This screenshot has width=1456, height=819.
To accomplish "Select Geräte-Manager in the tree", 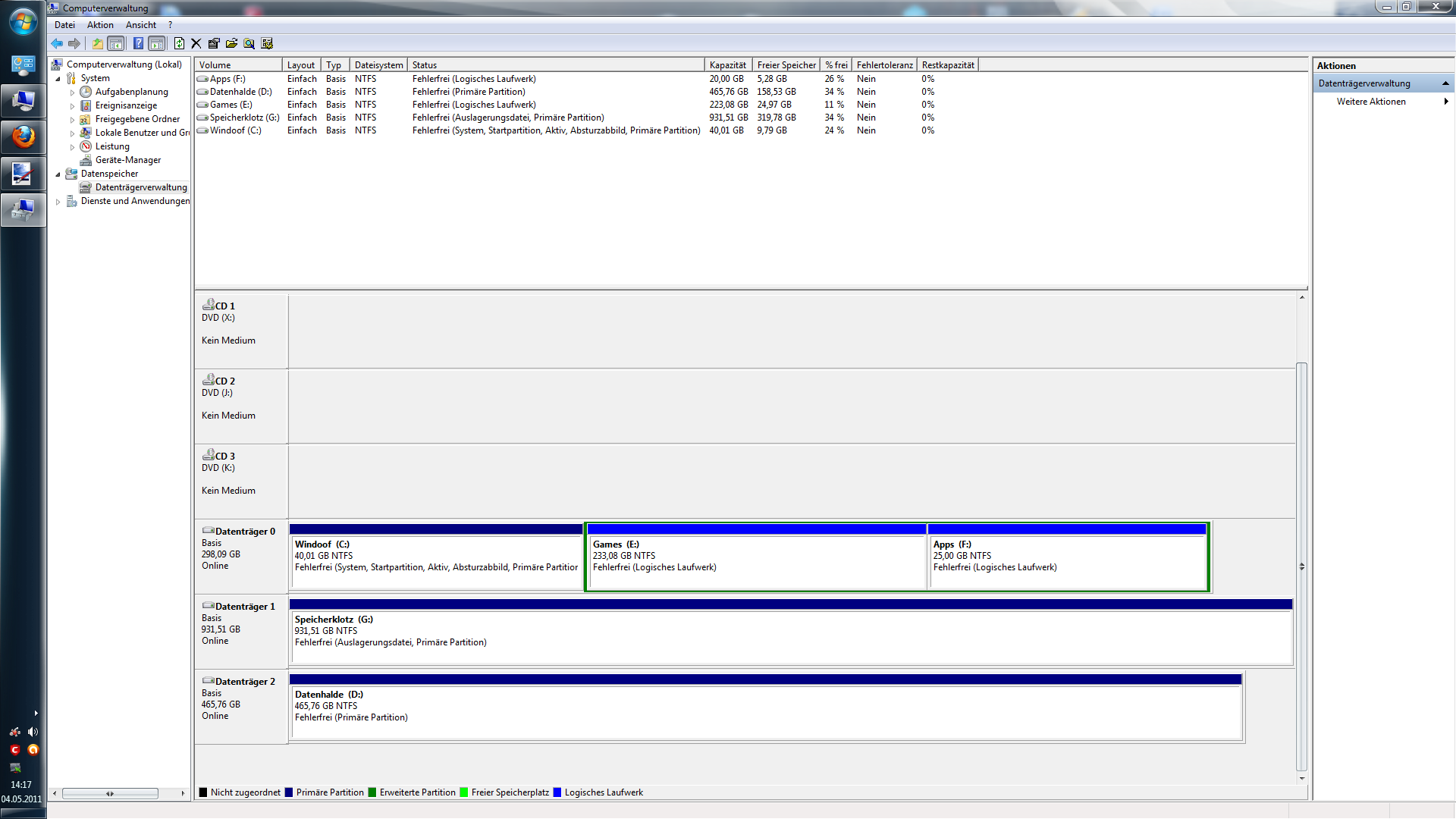I will pyautogui.click(x=127, y=160).
